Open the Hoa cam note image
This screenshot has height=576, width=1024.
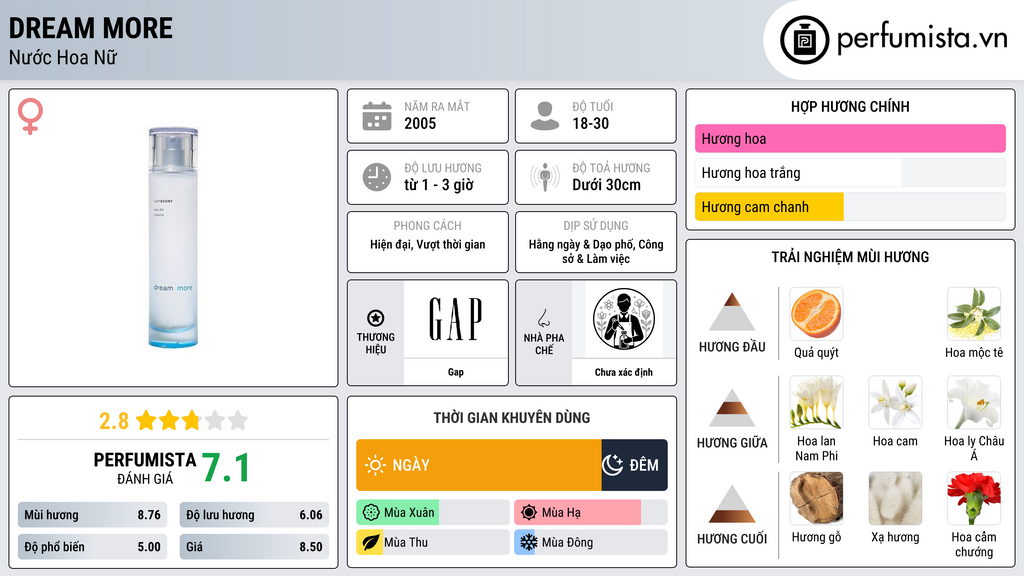click(895, 402)
